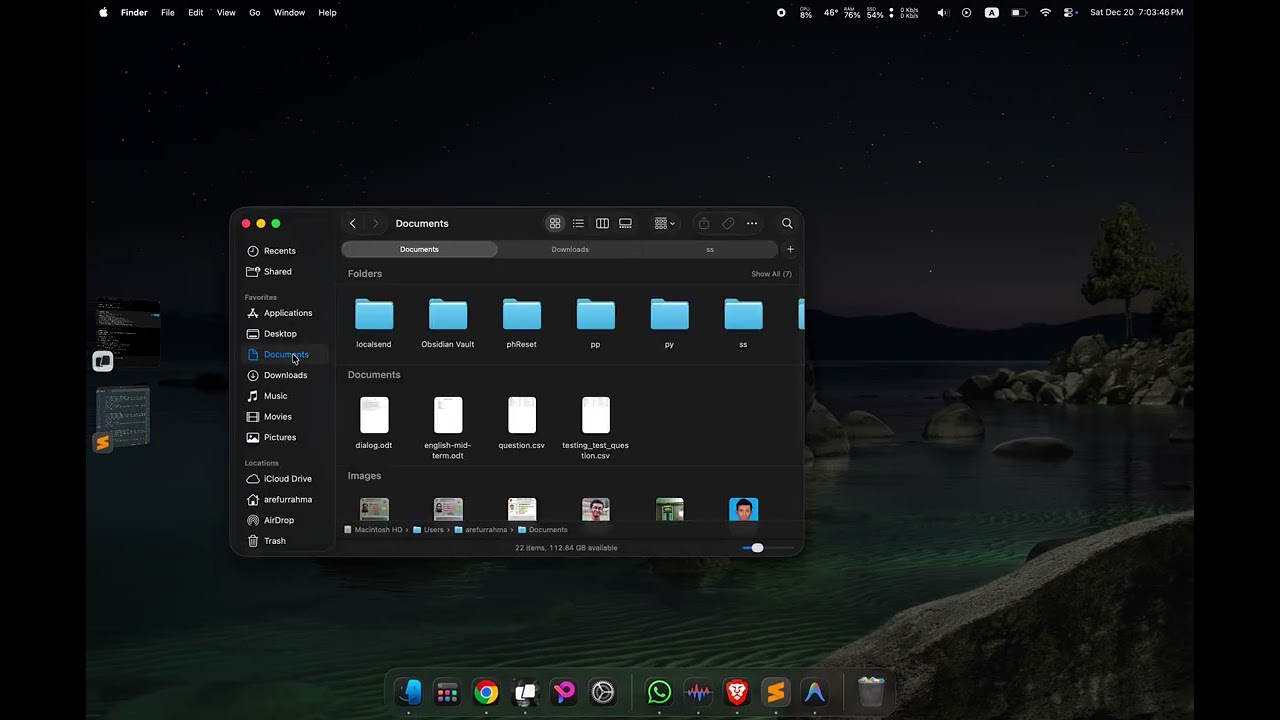Select testing_test_question.csv file
Screen dimensions: 1280x720
coord(596,415)
